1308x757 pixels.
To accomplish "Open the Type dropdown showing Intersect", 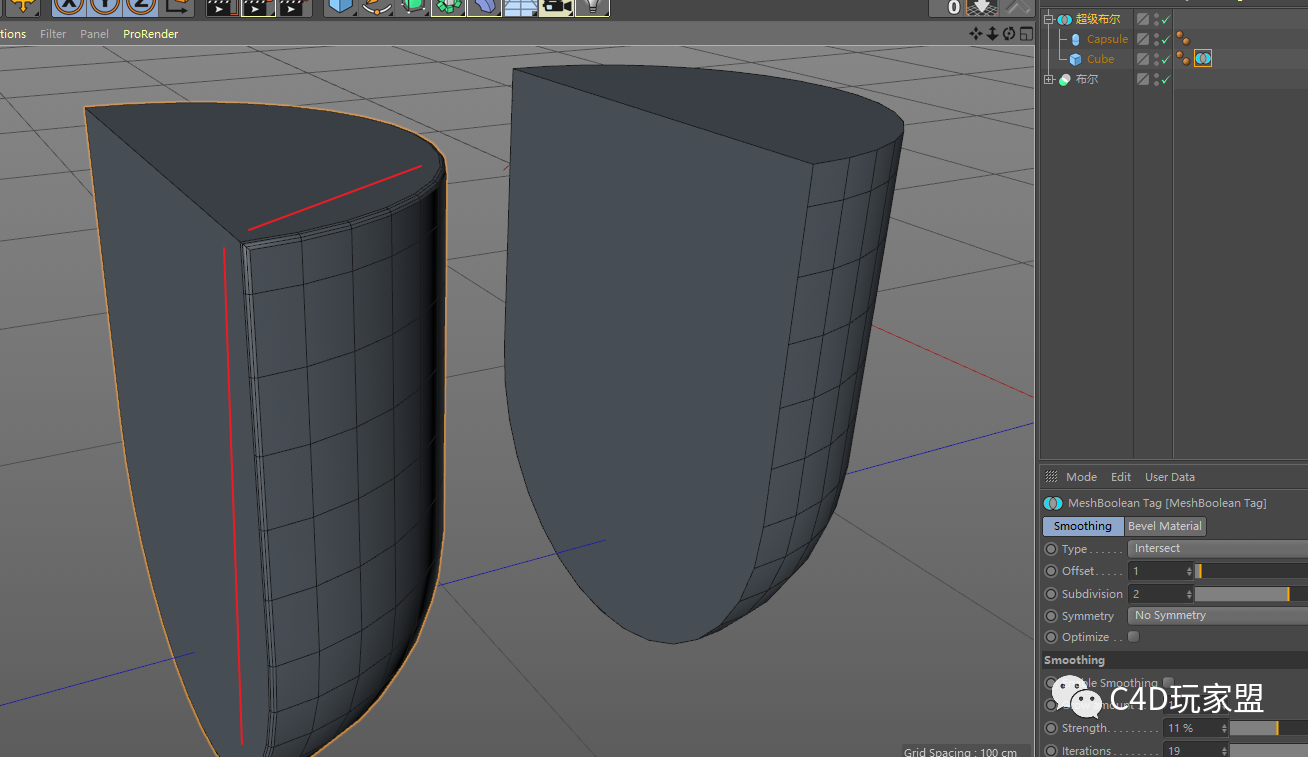I will coord(1217,549).
